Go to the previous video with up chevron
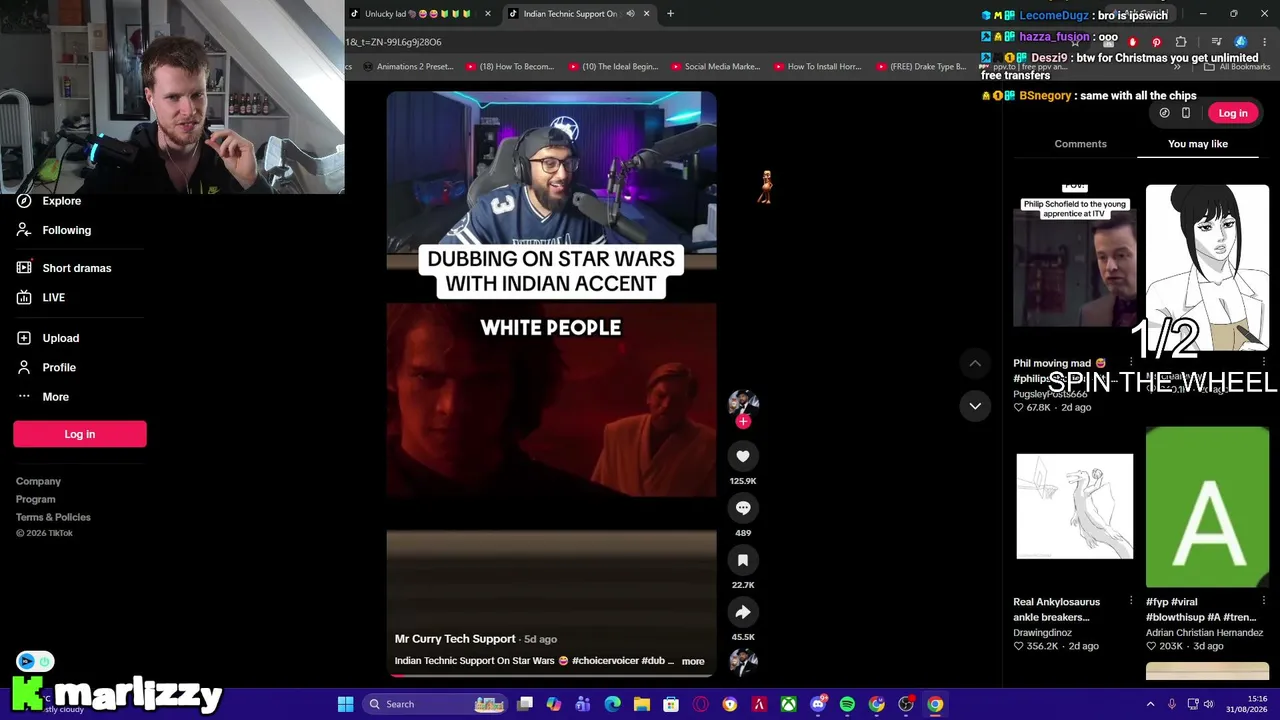 [975, 363]
